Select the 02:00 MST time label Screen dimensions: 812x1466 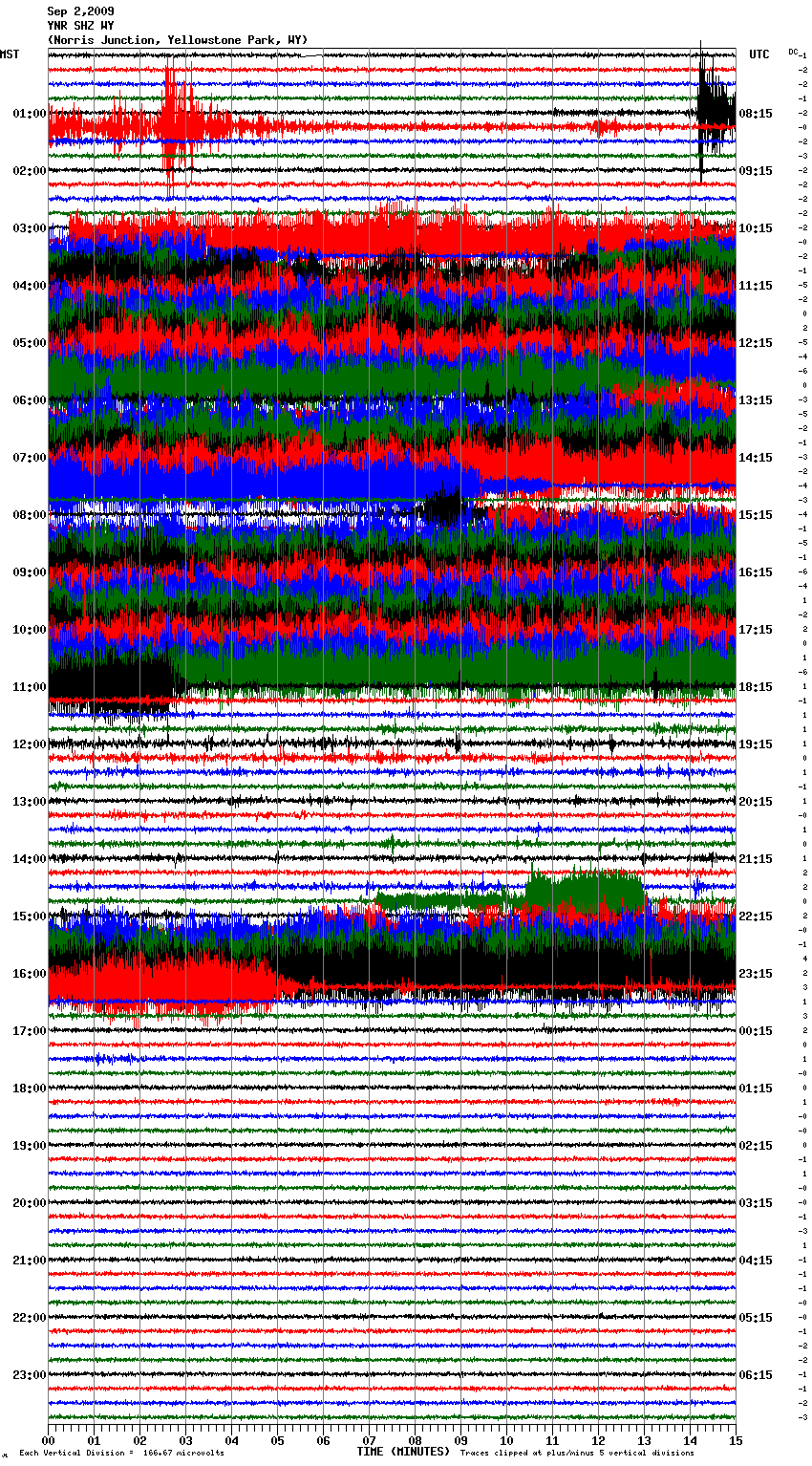coord(30,171)
